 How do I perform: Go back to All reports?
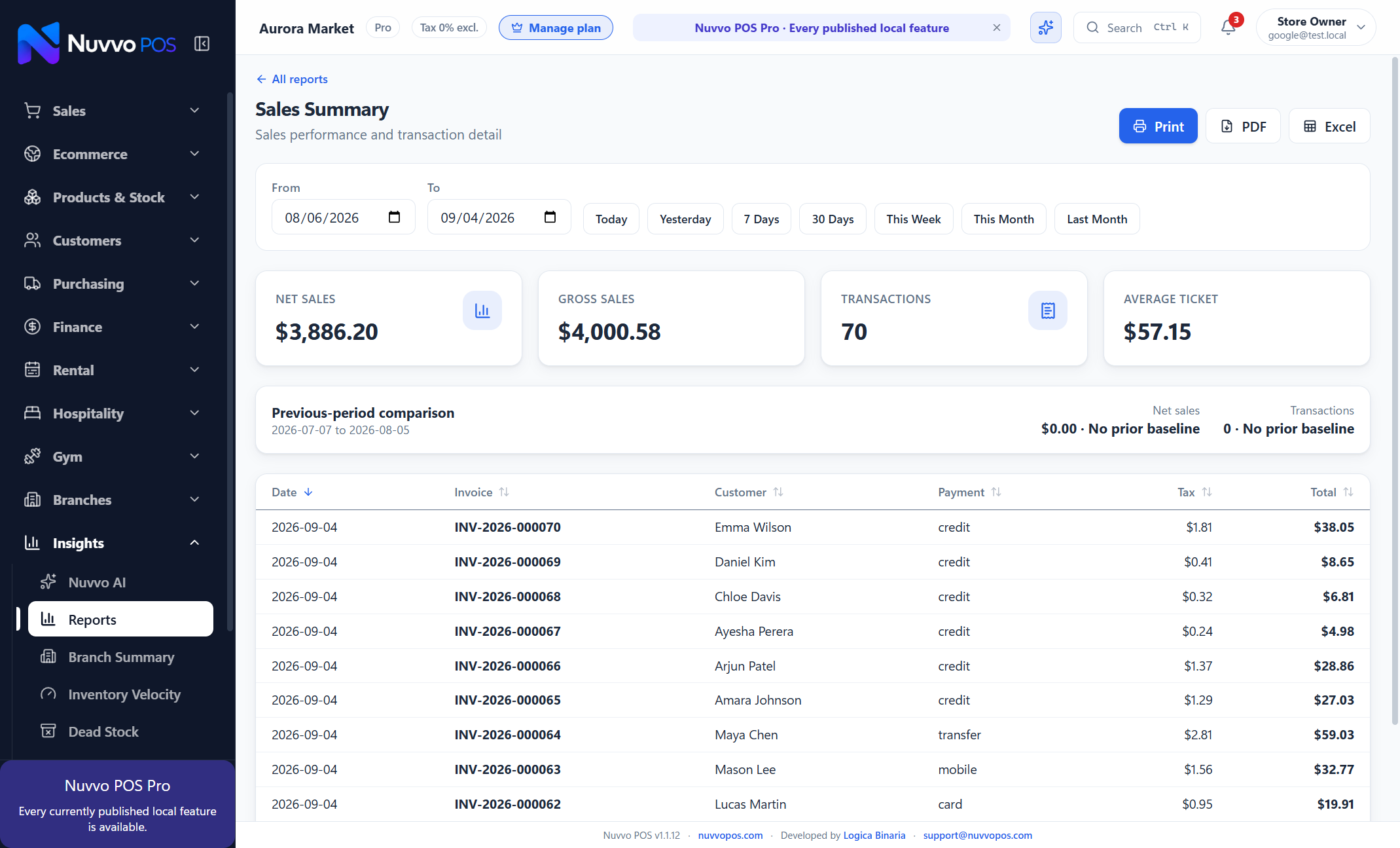coord(292,79)
